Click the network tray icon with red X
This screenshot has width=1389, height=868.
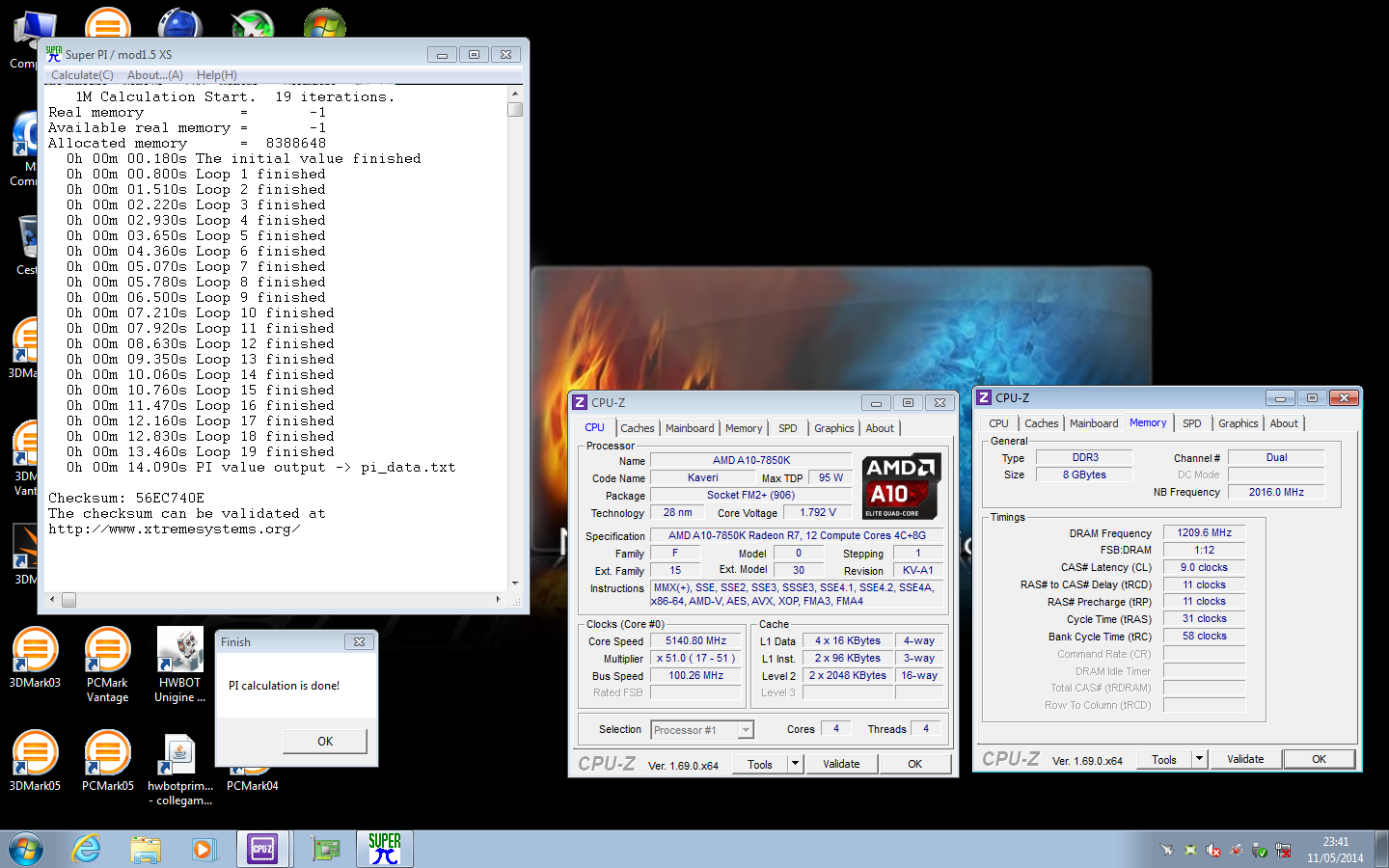pyautogui.click(x=1283, y=850)
